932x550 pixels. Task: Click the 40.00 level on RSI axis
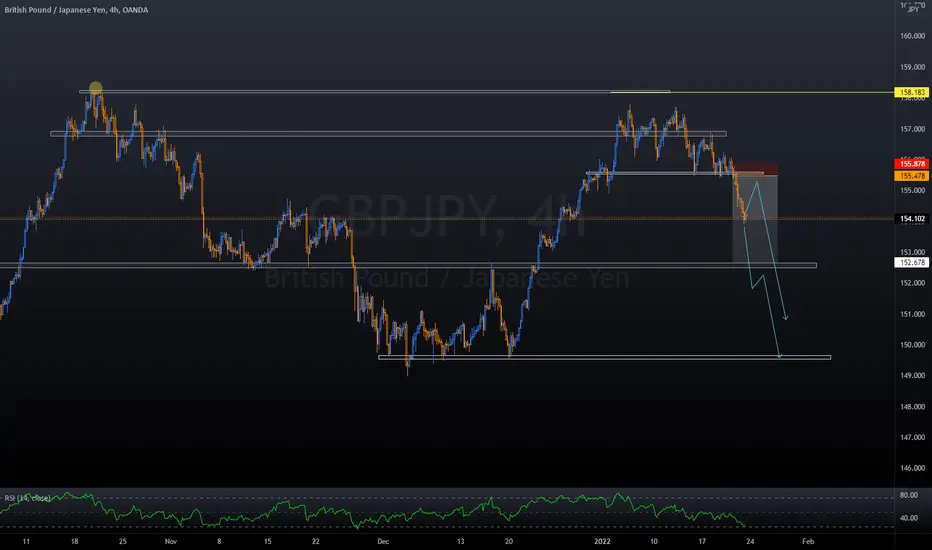click(x=909, y=518)
